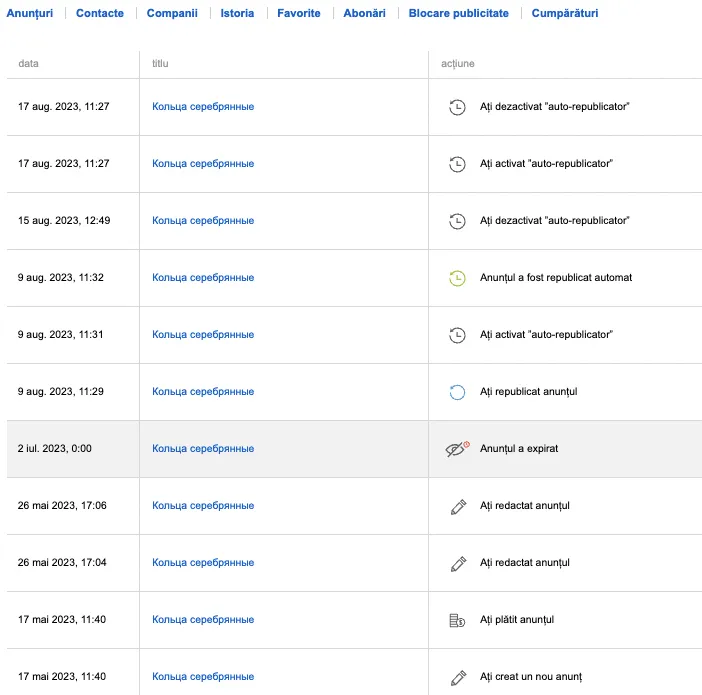
Task: Switch to the Favorite tab
Action: 299,13
